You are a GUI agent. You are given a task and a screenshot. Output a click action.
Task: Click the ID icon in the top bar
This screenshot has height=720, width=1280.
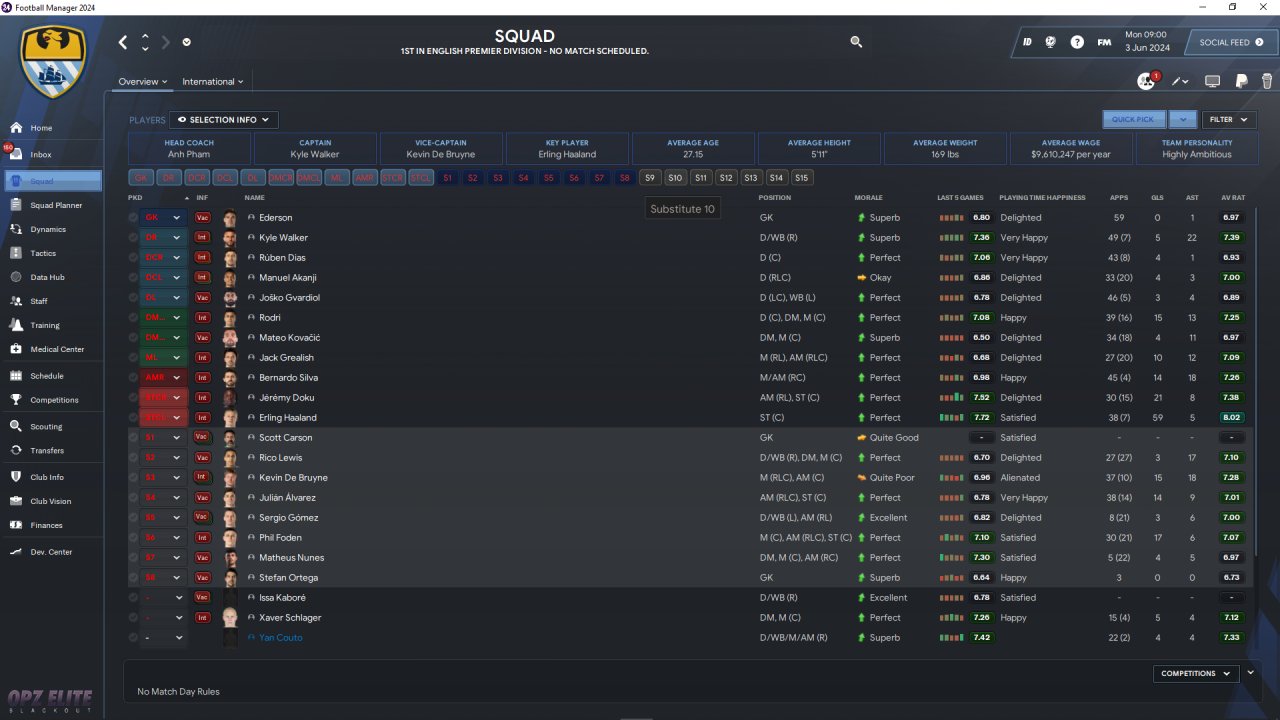[x=1027, y=42]
